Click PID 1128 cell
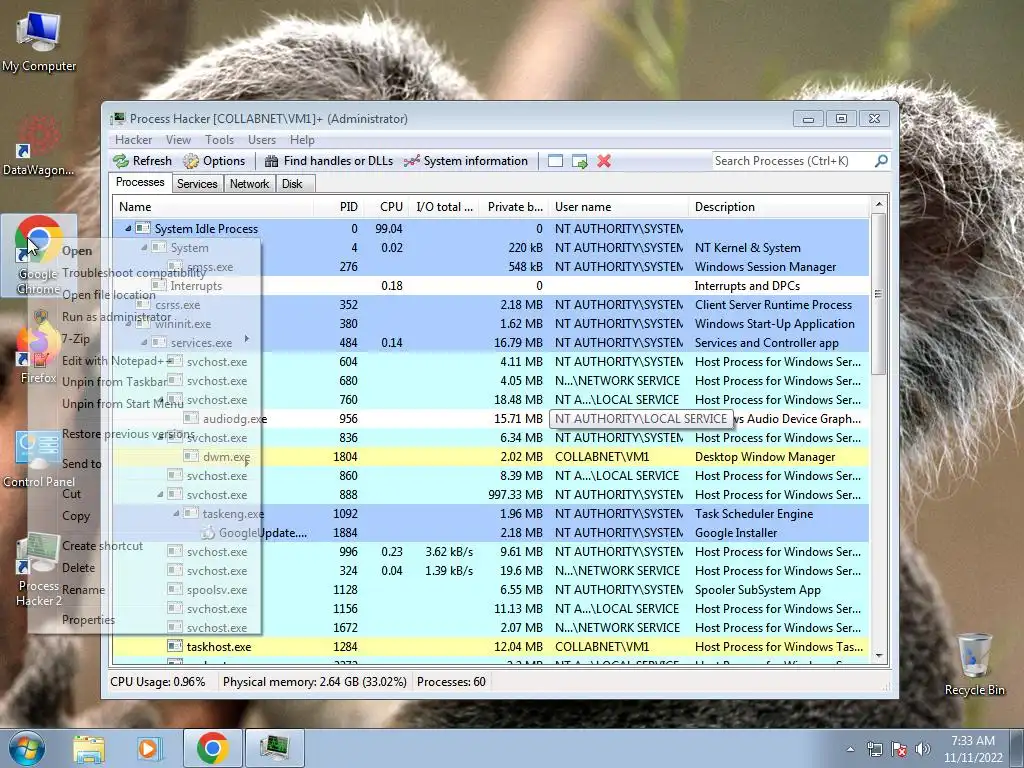This screenshot has width=1024, height=768. pyautogui.click(x=345, y=590)
